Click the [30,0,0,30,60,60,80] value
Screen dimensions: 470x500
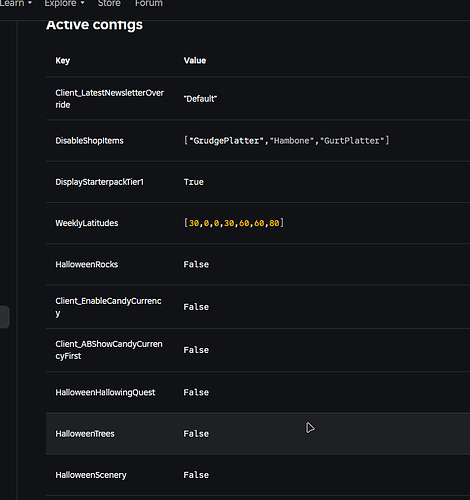(x=234, y=223)
